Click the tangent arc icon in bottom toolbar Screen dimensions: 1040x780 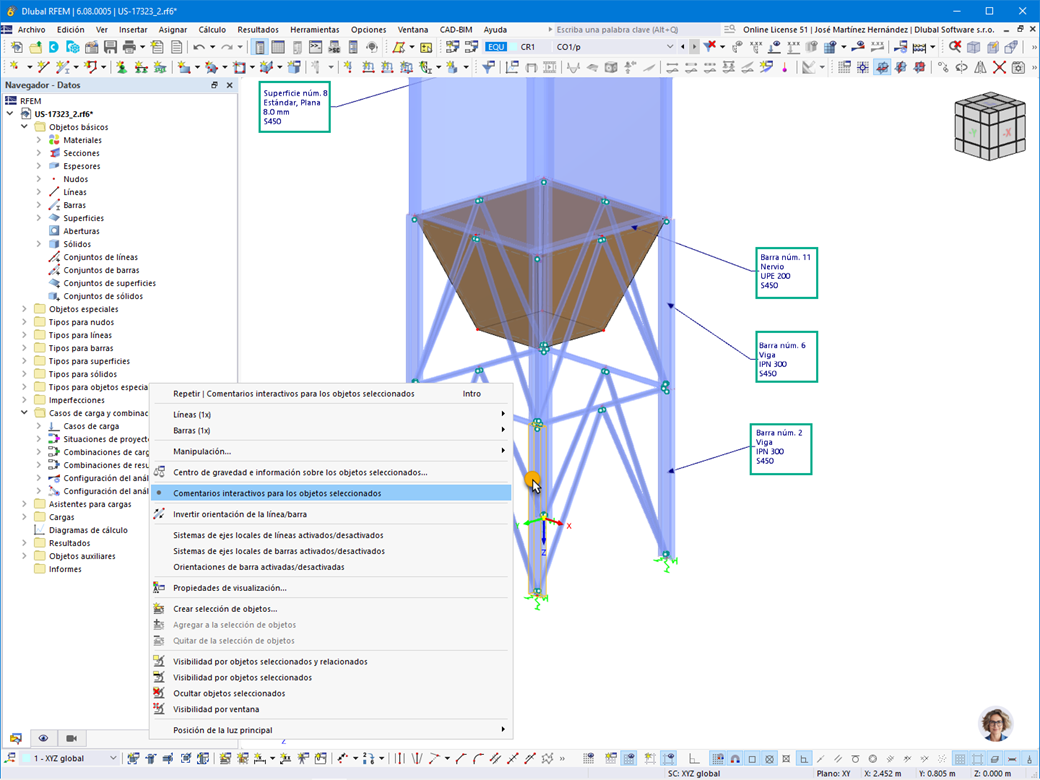click(478, 758)
